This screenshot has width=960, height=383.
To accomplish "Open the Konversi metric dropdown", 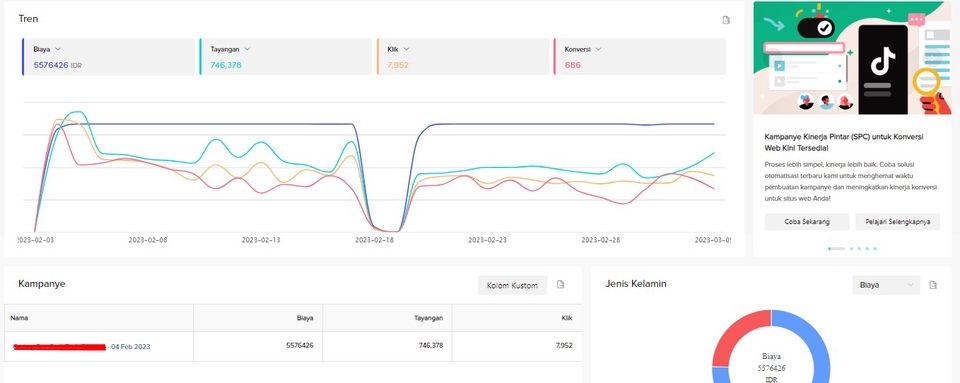I will pyautogui.click(x=598, y=49).
